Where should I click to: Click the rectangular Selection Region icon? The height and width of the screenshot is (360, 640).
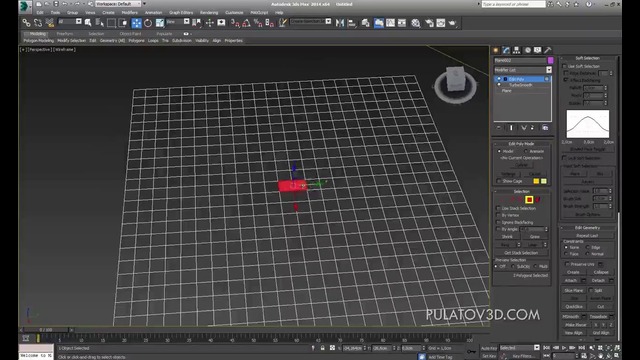111,23
